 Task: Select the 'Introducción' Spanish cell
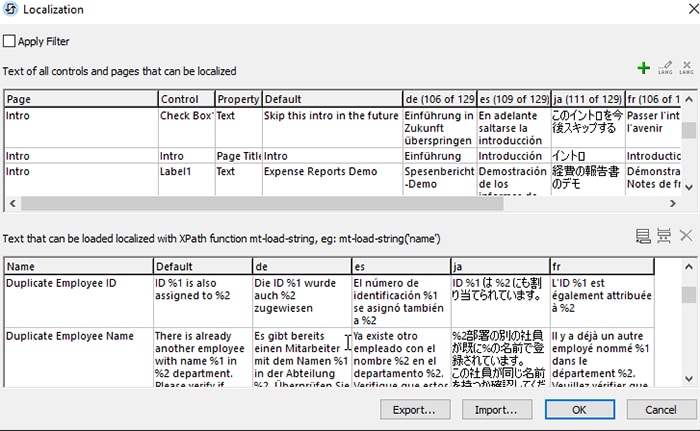[x=514, y=156]
